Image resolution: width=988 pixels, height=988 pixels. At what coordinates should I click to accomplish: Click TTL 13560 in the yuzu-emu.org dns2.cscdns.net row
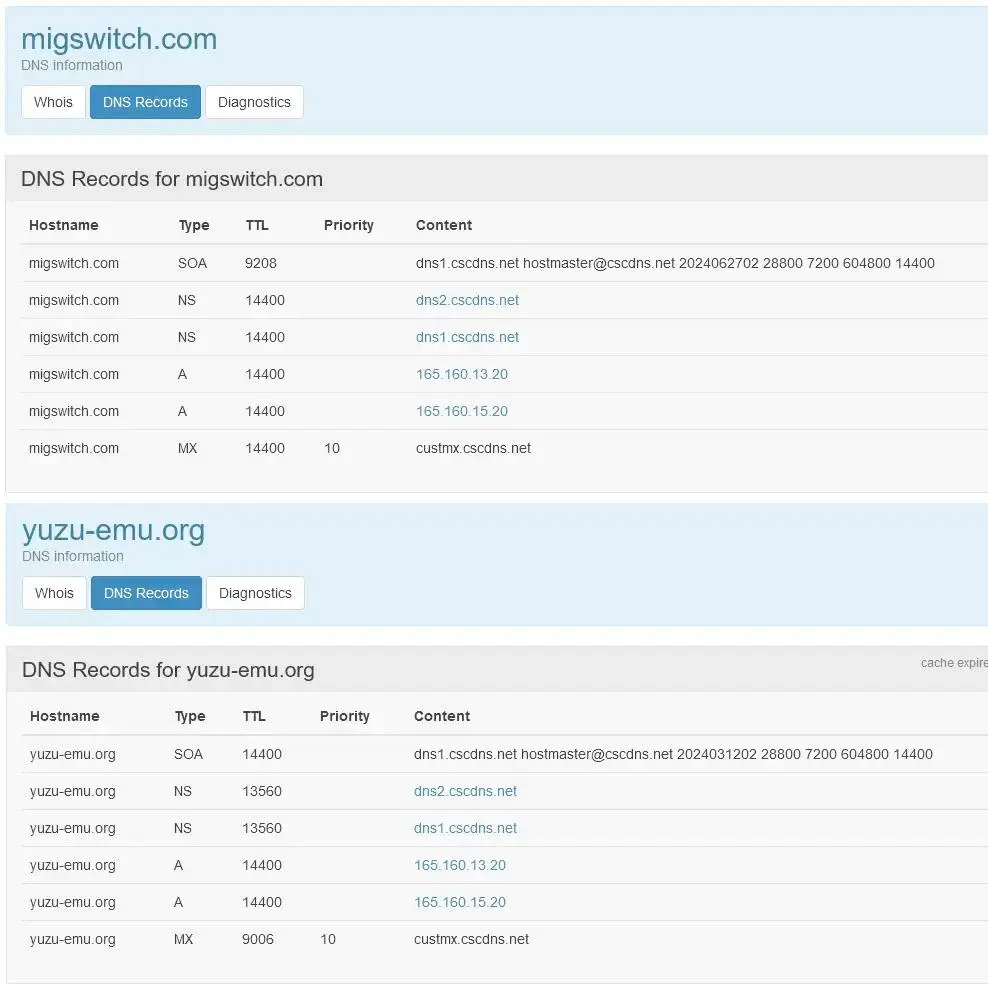click(x=262, y=791)
